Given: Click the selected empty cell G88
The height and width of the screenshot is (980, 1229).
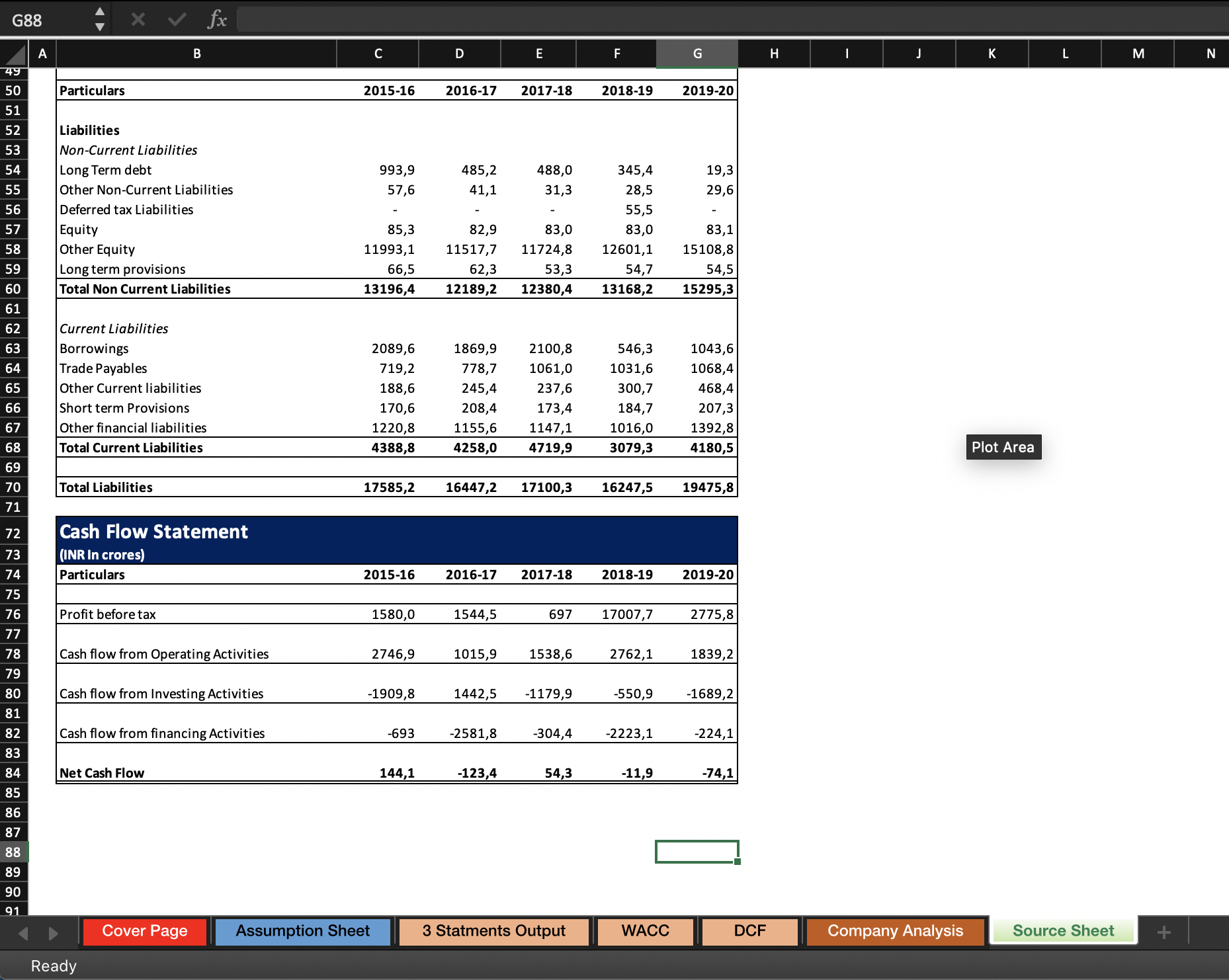Looking at the screenshot, I should tap(697, 852).
